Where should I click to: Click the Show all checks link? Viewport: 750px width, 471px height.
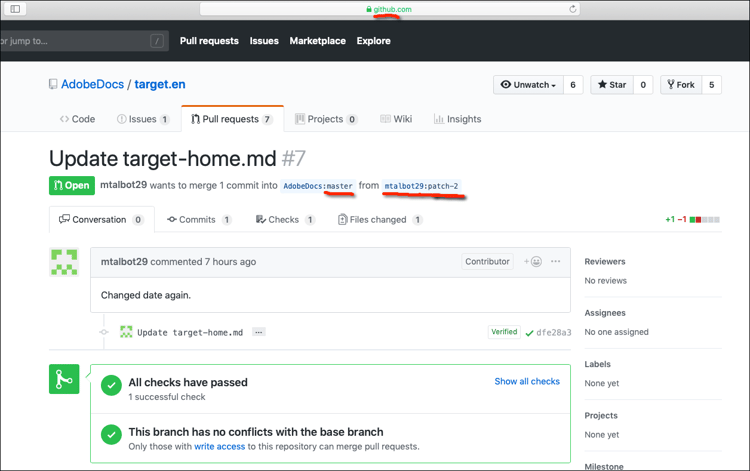[x=527, y=381]
